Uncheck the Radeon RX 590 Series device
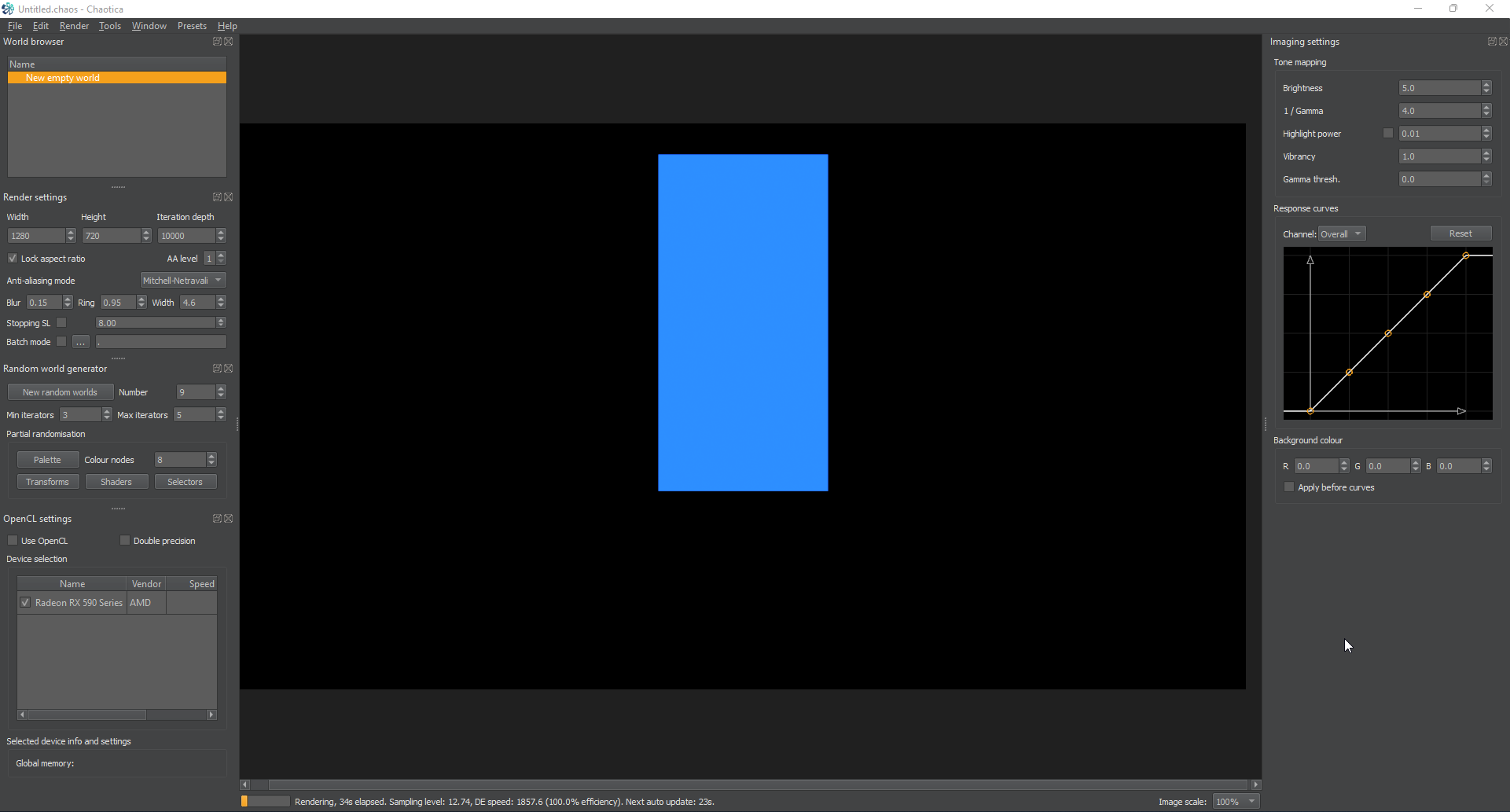The width and height of the screenshot is (1510, 812). (x=25, y=603)
